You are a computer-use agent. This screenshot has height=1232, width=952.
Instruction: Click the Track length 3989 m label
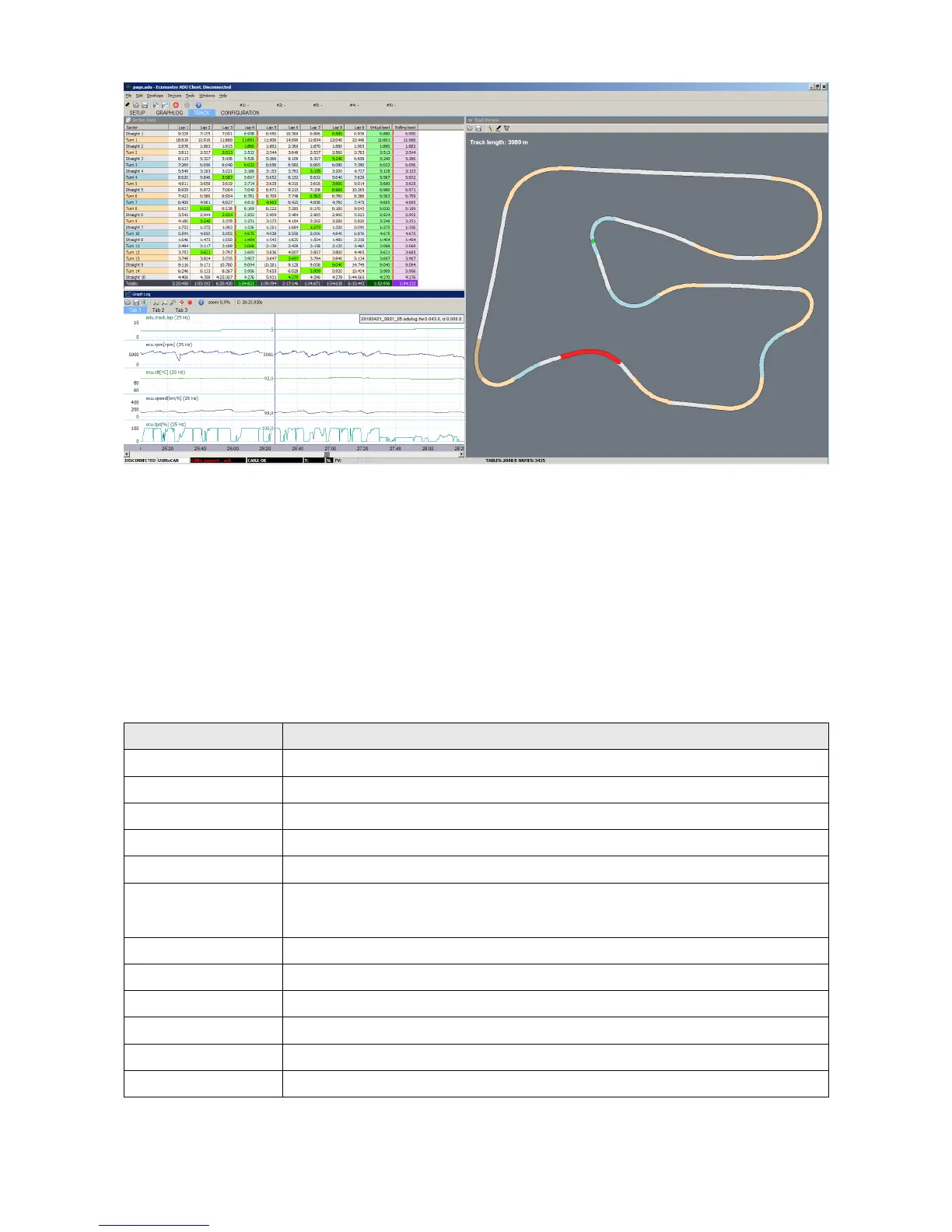499,142
